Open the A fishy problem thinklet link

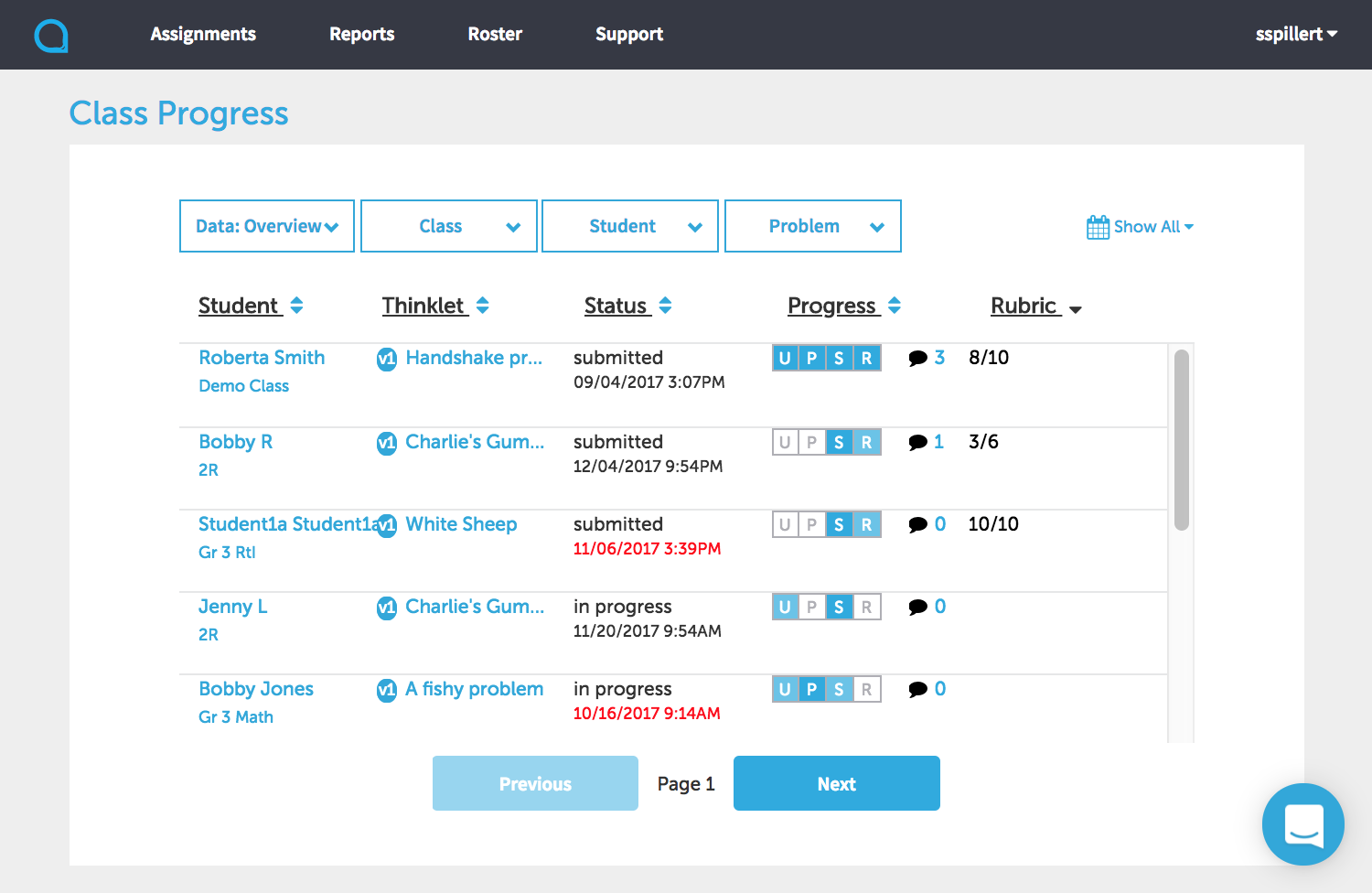475,689
